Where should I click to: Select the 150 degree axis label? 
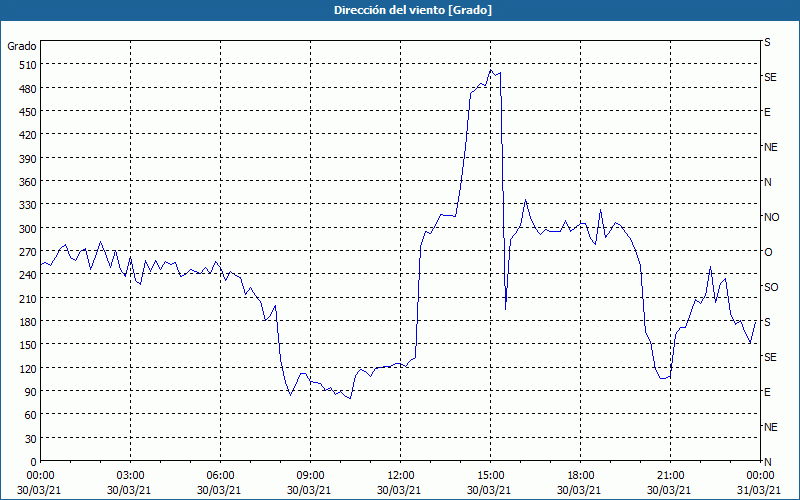coord(28,345)
